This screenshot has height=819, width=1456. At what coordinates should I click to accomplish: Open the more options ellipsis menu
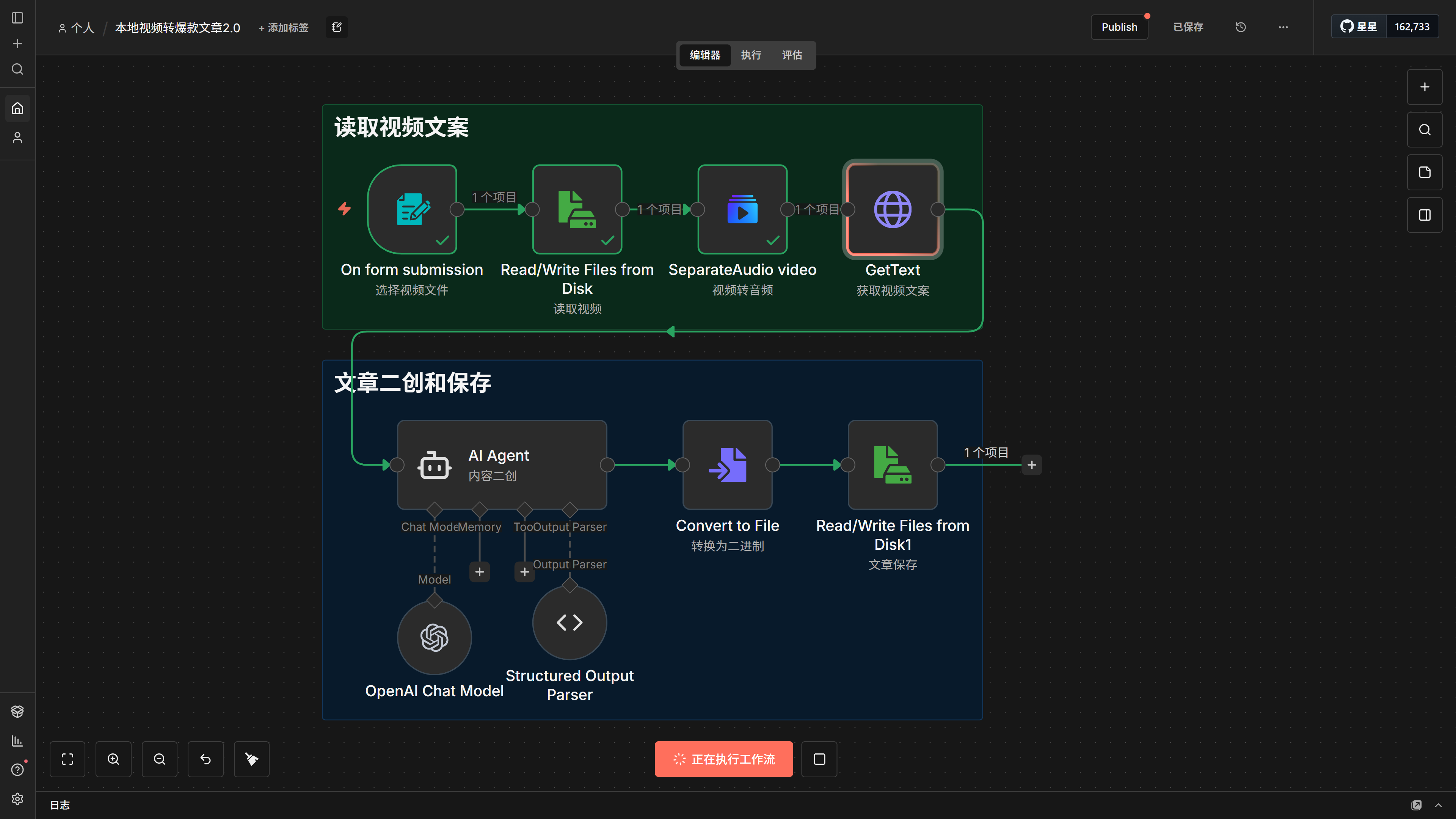[x=1282, y=27]
